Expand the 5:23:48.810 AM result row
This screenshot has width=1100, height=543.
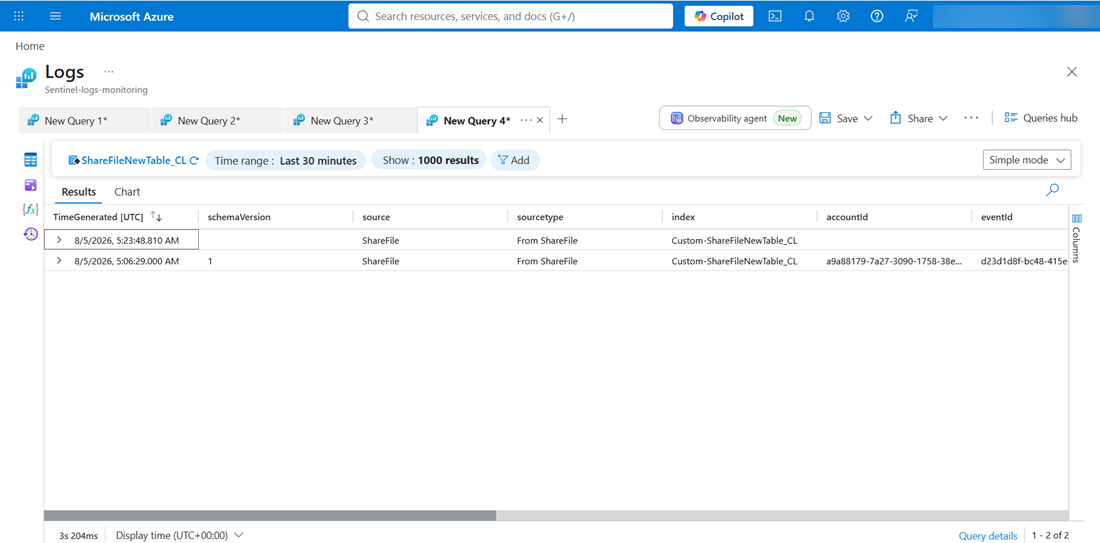(x=60, y=241)
